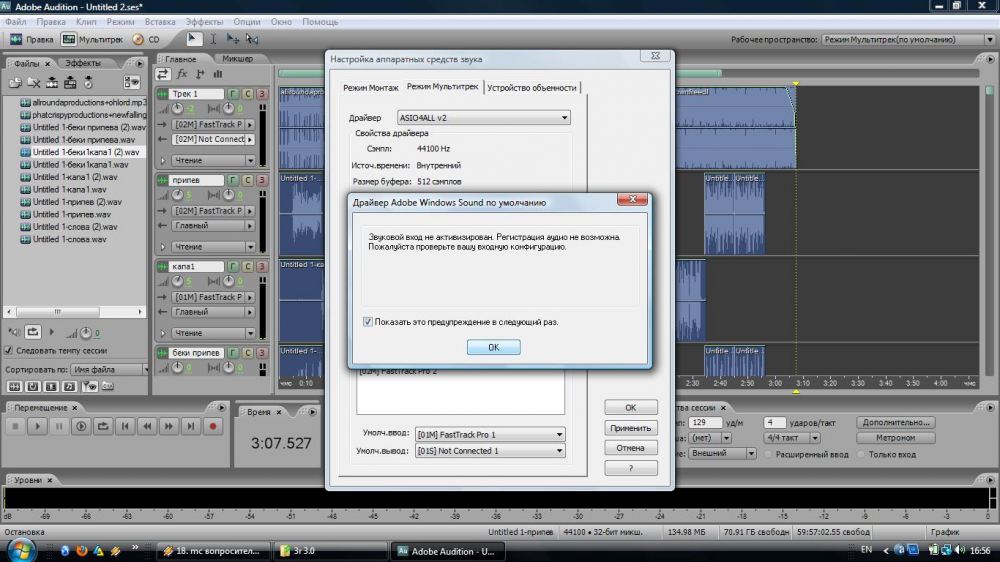Select the Move/Copy Clip tool
Screen dimensions: 1000x562
(x=233, y=39)
